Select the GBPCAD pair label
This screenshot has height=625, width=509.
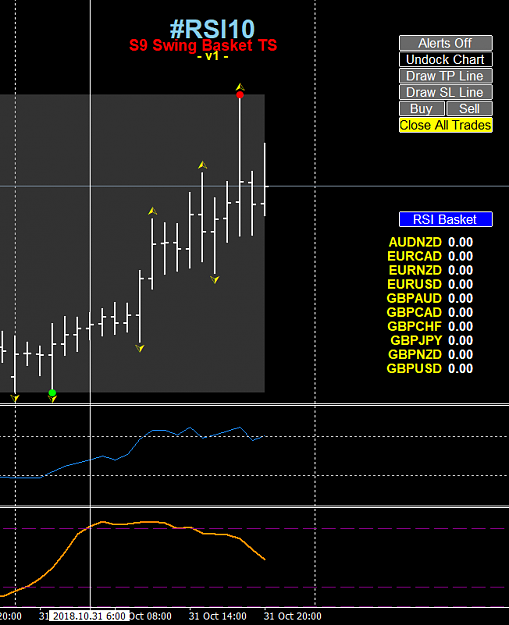[414, 312]
